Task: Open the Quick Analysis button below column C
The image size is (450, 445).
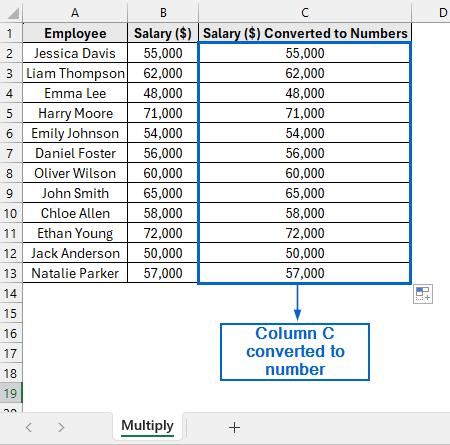Action: [423, 294]
